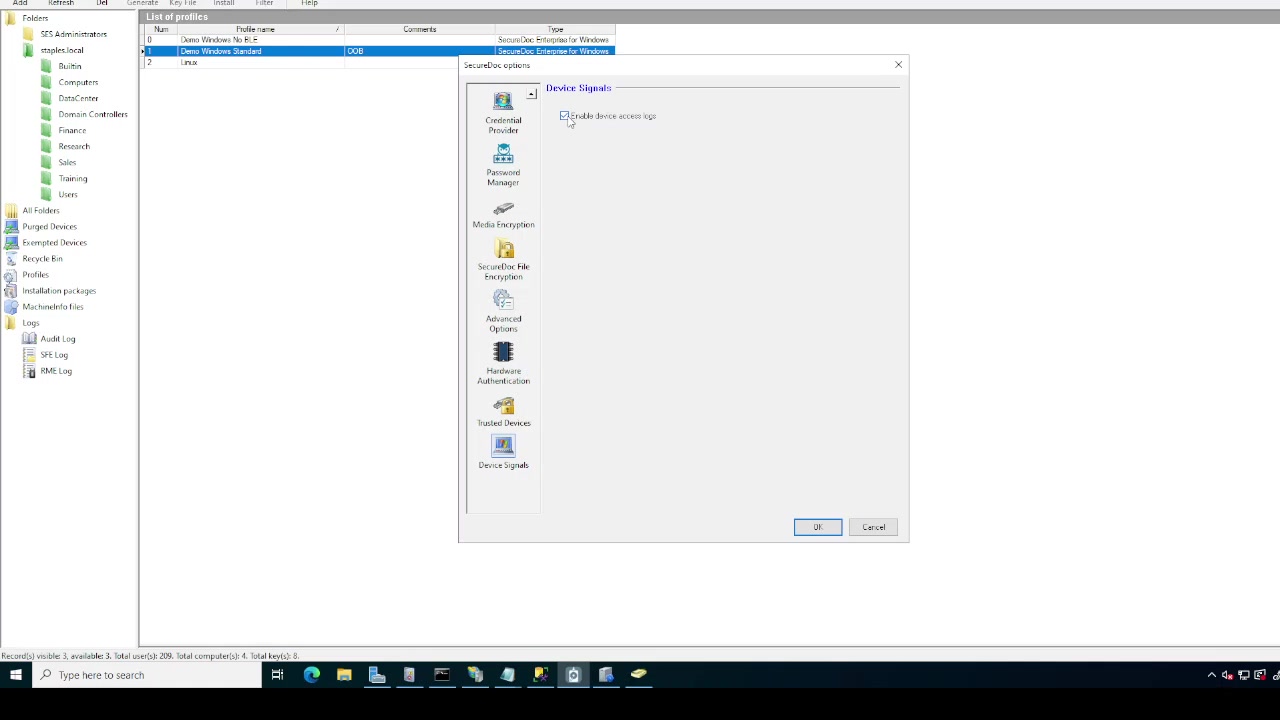1280x720 pixels.
Task: Open File Explorer from taskbar
Action: pyautogui.click(x=344, y=675)
